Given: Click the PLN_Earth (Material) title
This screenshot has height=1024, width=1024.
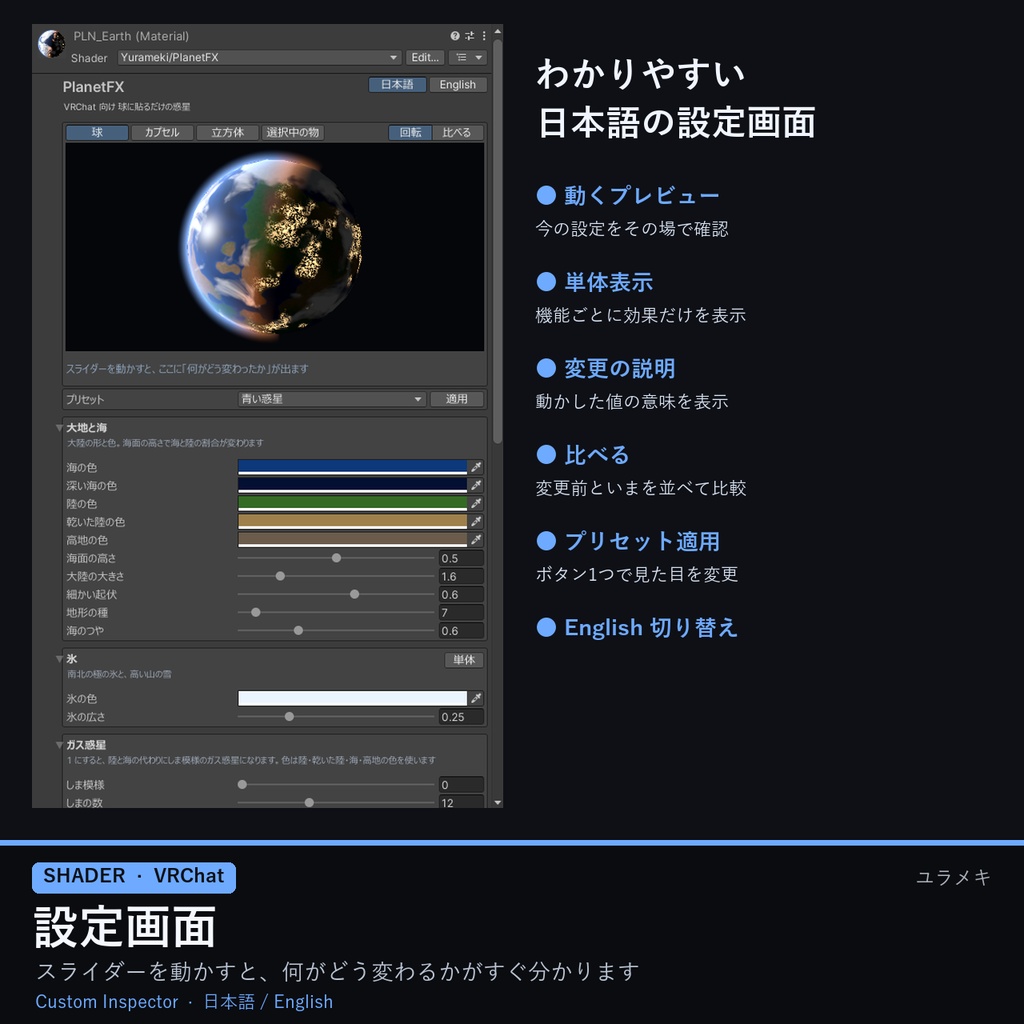Looking at the screenshot, I should click(131, 36).
